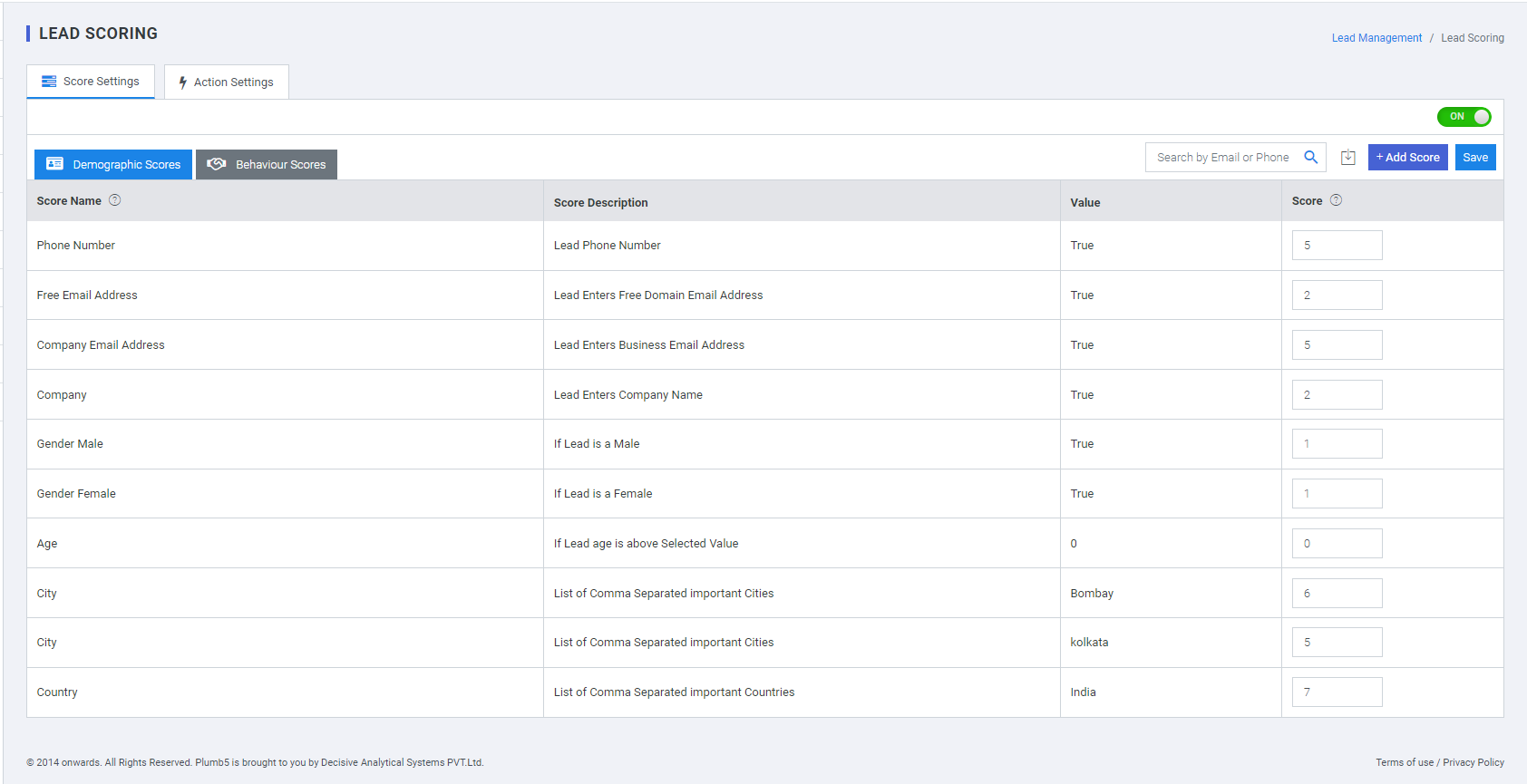
Task: Open the Score Settings tab
Action: [91, 82]
